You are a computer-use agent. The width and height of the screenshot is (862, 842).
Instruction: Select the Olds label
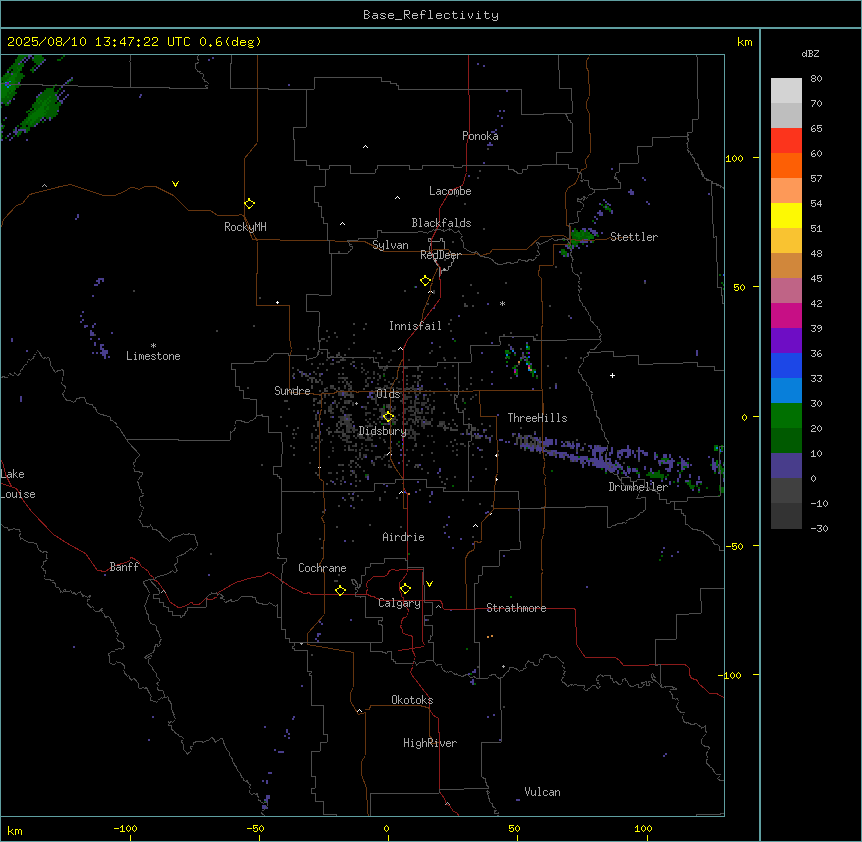(x=388, y=394)
